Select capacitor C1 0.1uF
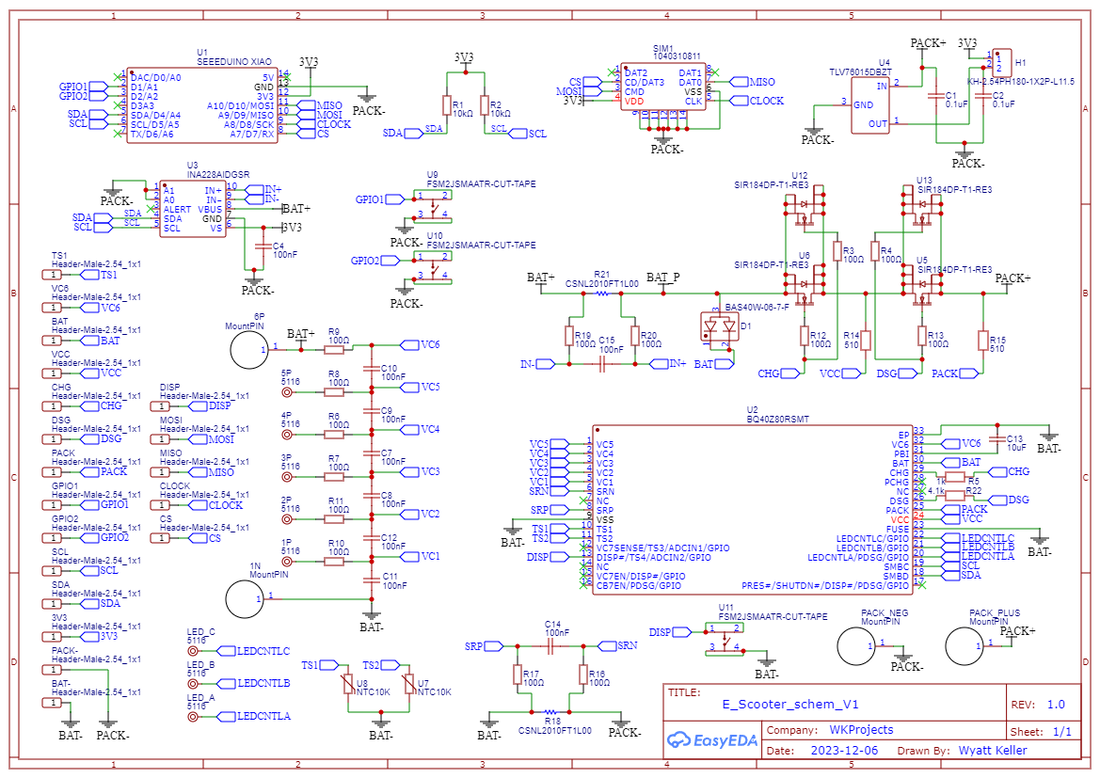This screenshot has width=1100, height=778. pos(936,98)
